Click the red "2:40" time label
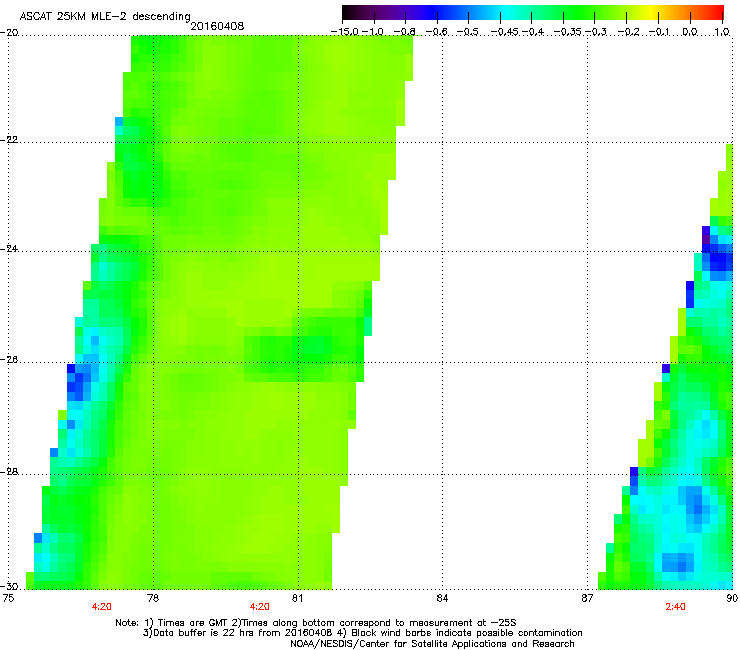 [x=675, y=607]
